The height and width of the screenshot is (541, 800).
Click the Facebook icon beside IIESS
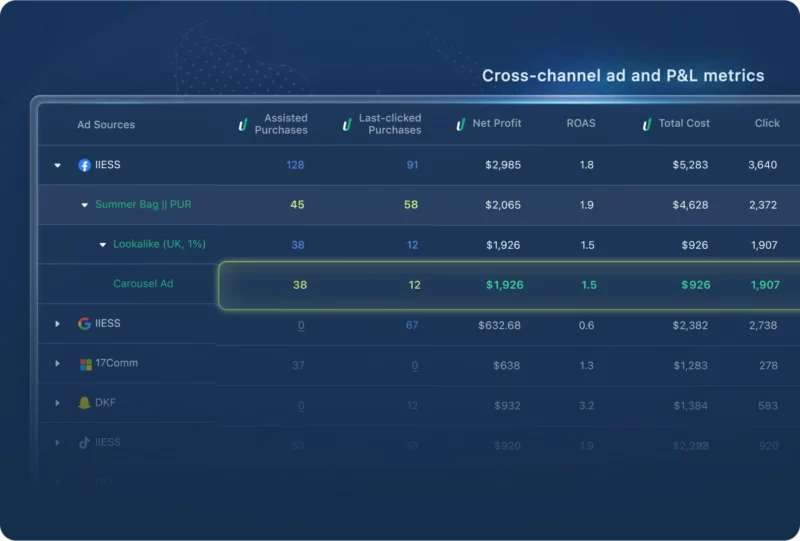85,165
